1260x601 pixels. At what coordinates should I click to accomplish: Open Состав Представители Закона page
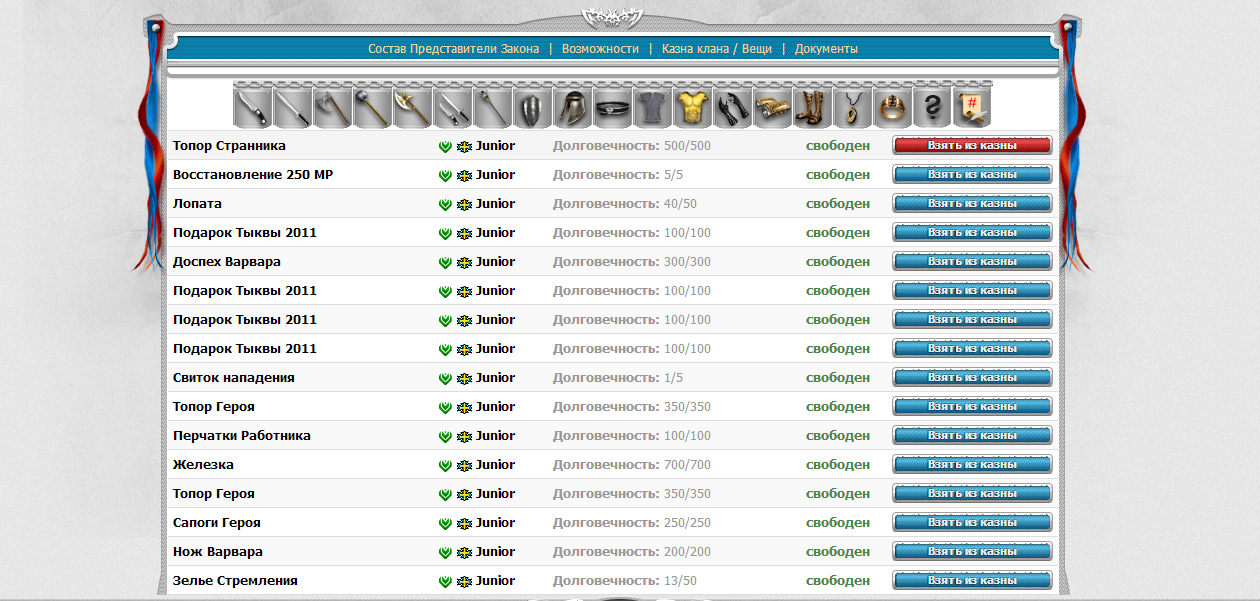pyautogui.click(x=453, y=49)
